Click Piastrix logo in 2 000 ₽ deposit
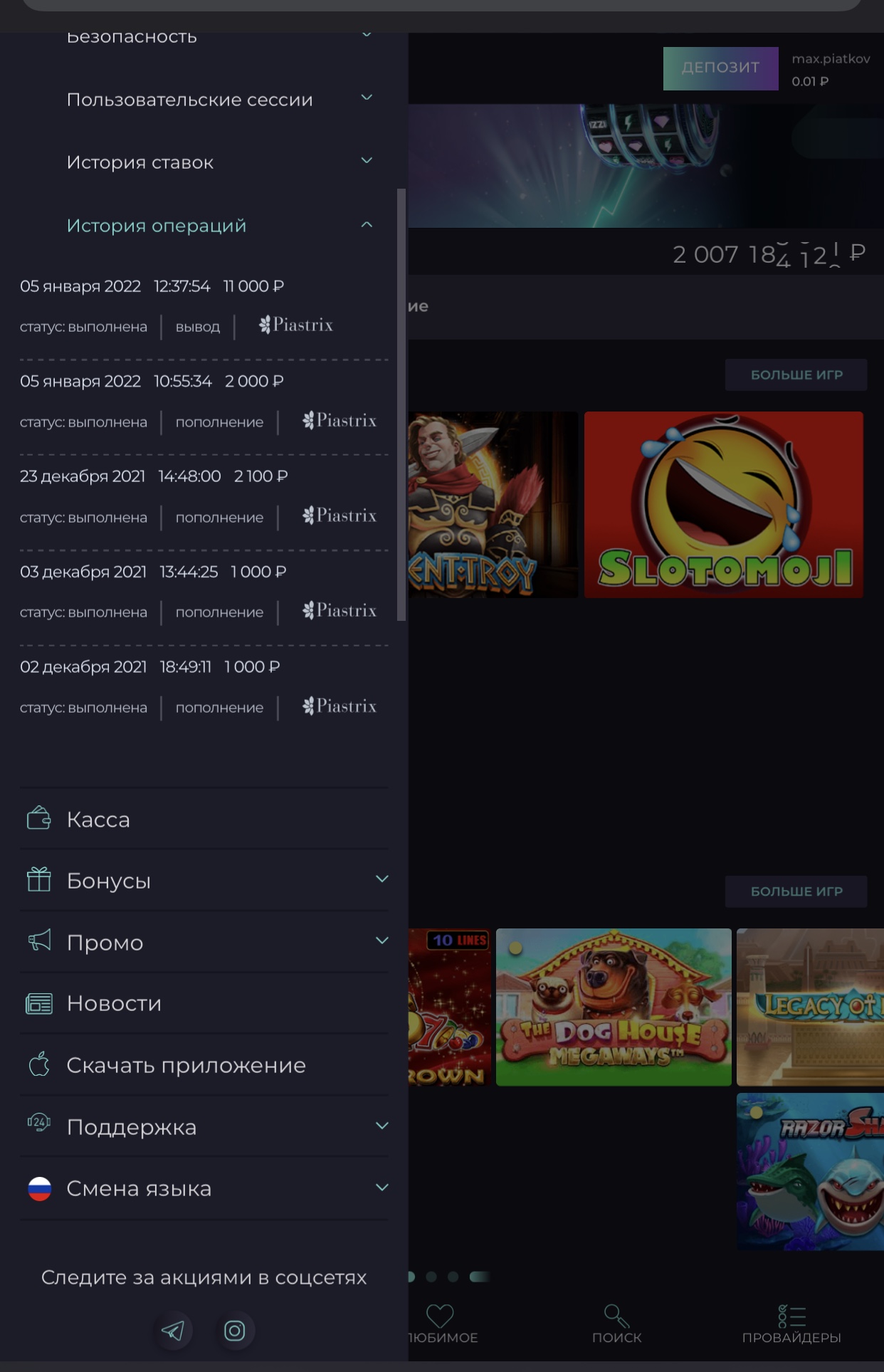The image size is (884, 1372). [x=340, y=421]
